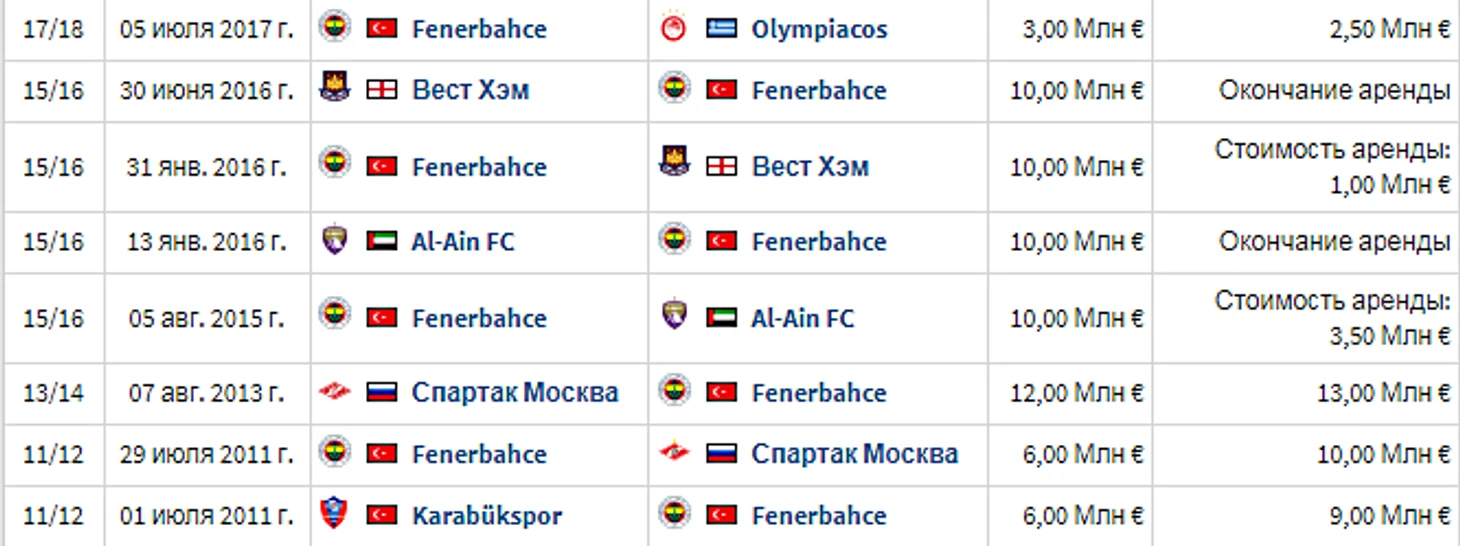Click Russian flag in 29 июля 2011 row
The width and height of the screenshot is (1460, 546).
coord(722,454)
